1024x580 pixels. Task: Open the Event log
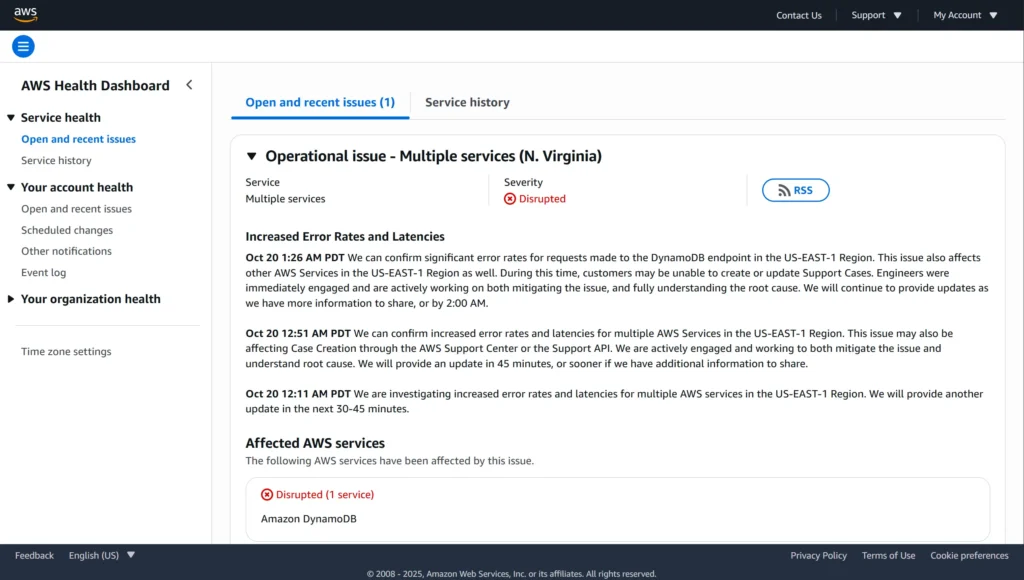coord(43,272)
